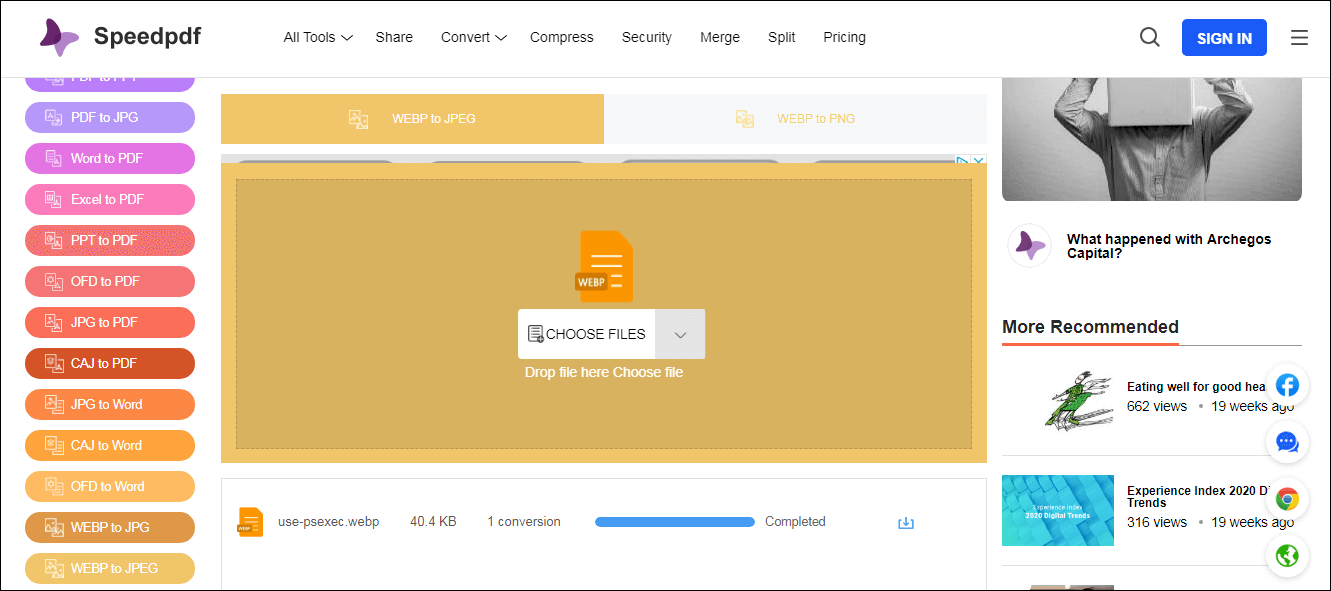The height and width of the screenshot is (591, 1331).
Task: Select OFD to Word in sidebar
Action: pyautogui.click(x=110, y=486)
